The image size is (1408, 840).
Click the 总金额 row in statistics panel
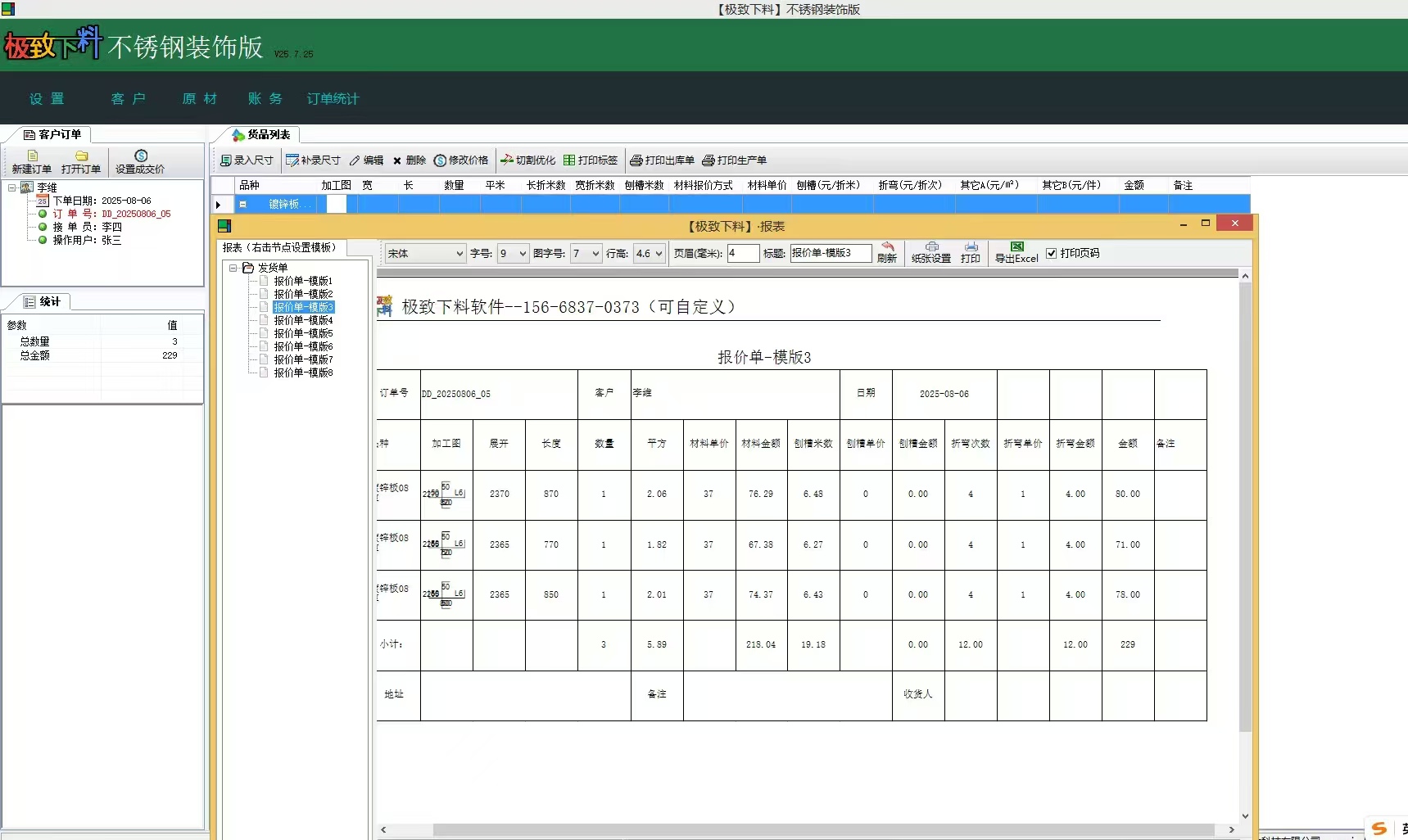102,355
